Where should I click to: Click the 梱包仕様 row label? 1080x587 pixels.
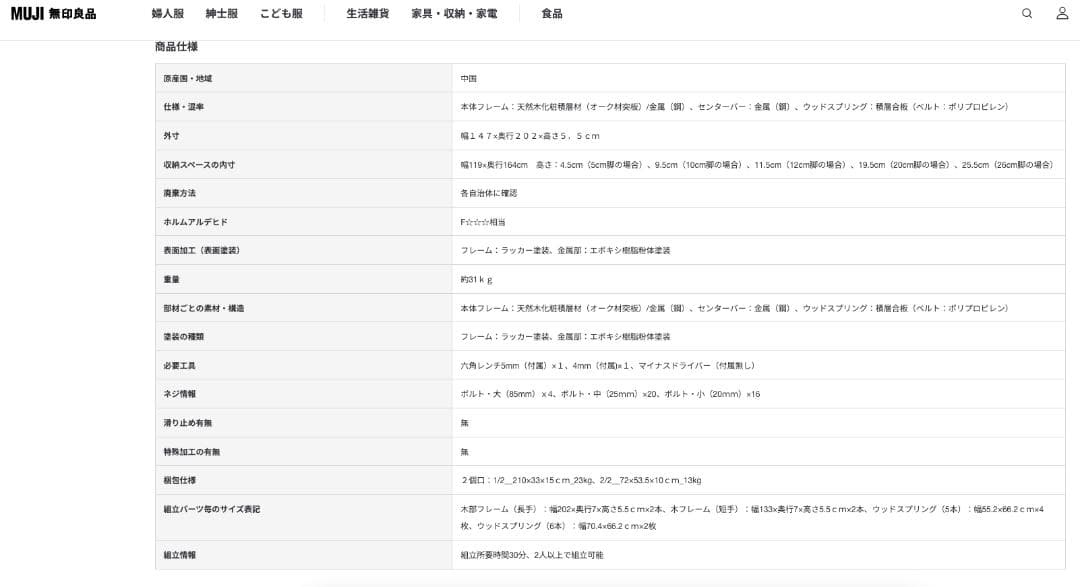(x=180, y=481)
